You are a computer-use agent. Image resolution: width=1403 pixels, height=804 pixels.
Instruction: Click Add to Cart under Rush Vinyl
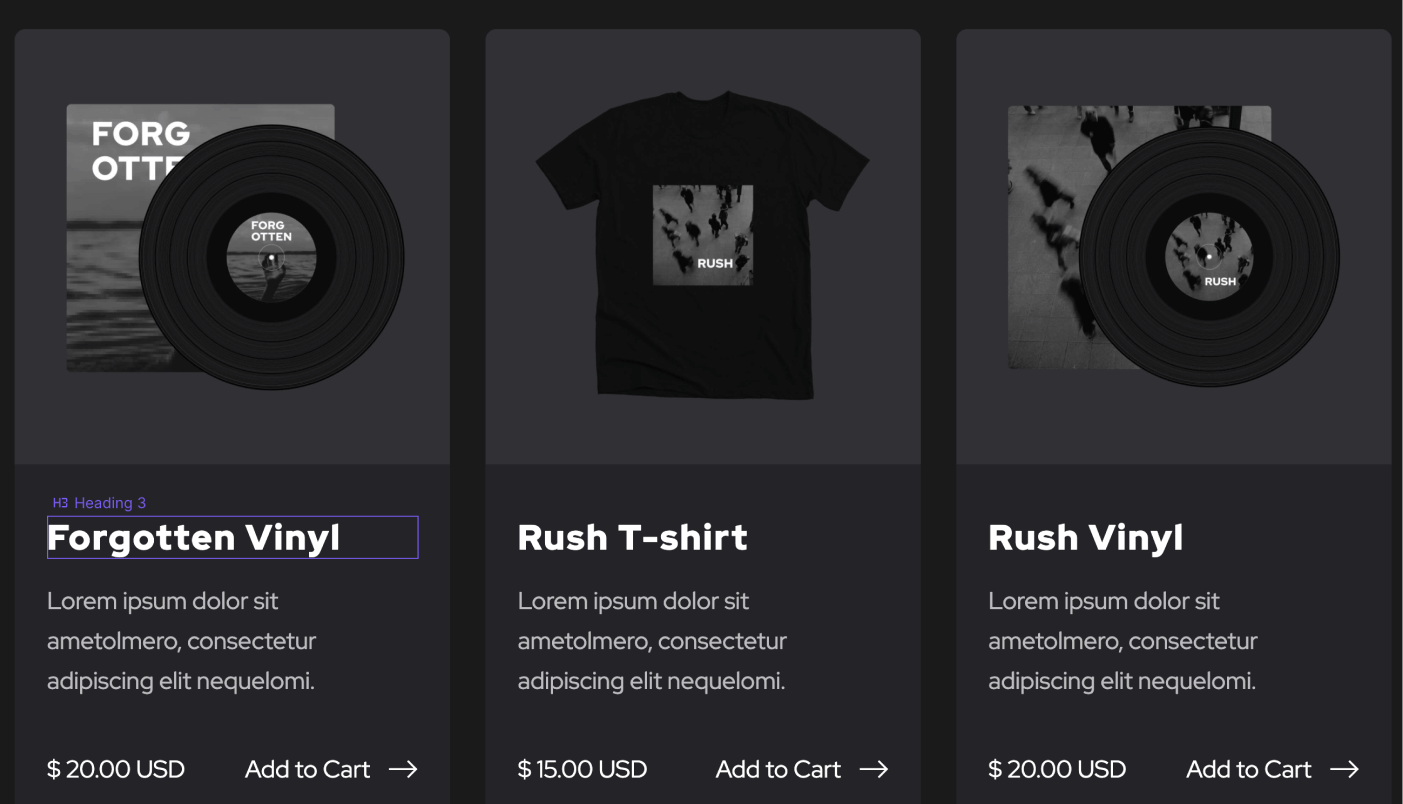coord(1248,769)
